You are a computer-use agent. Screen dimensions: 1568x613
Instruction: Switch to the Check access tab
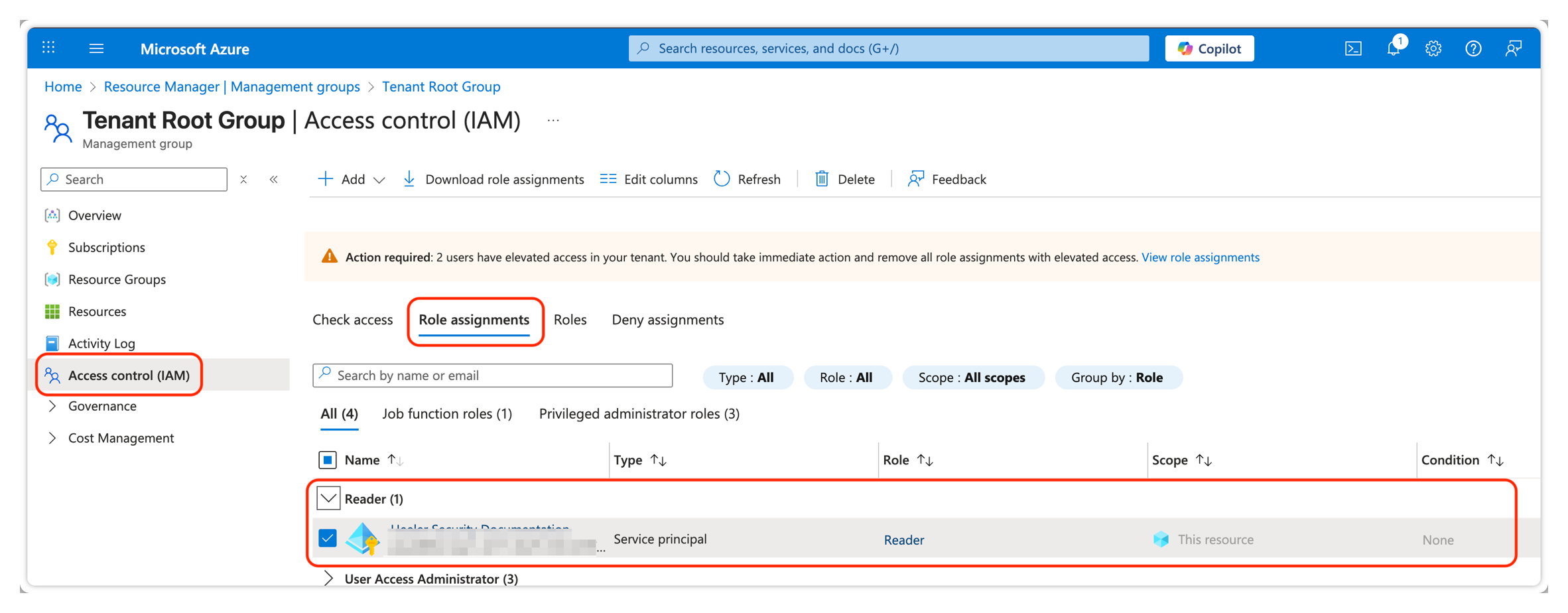[353, 320]
